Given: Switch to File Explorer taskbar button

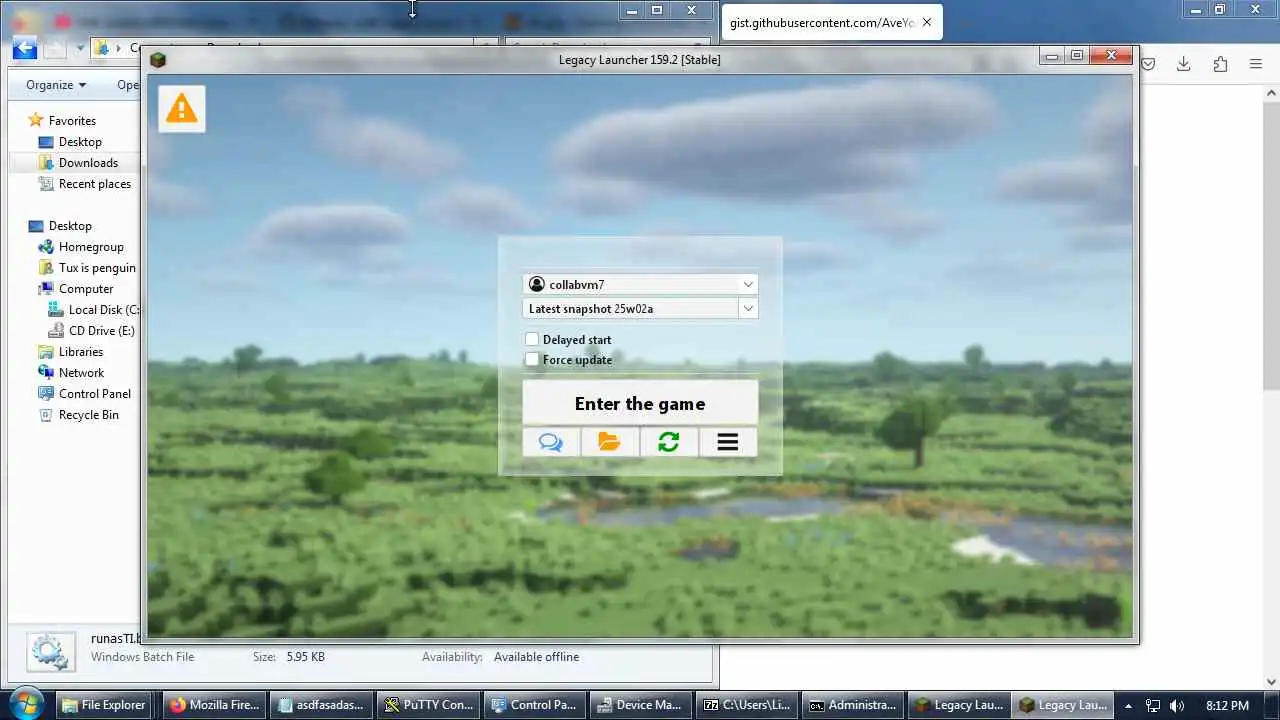Looking at the screenshot, I should 103,705.
